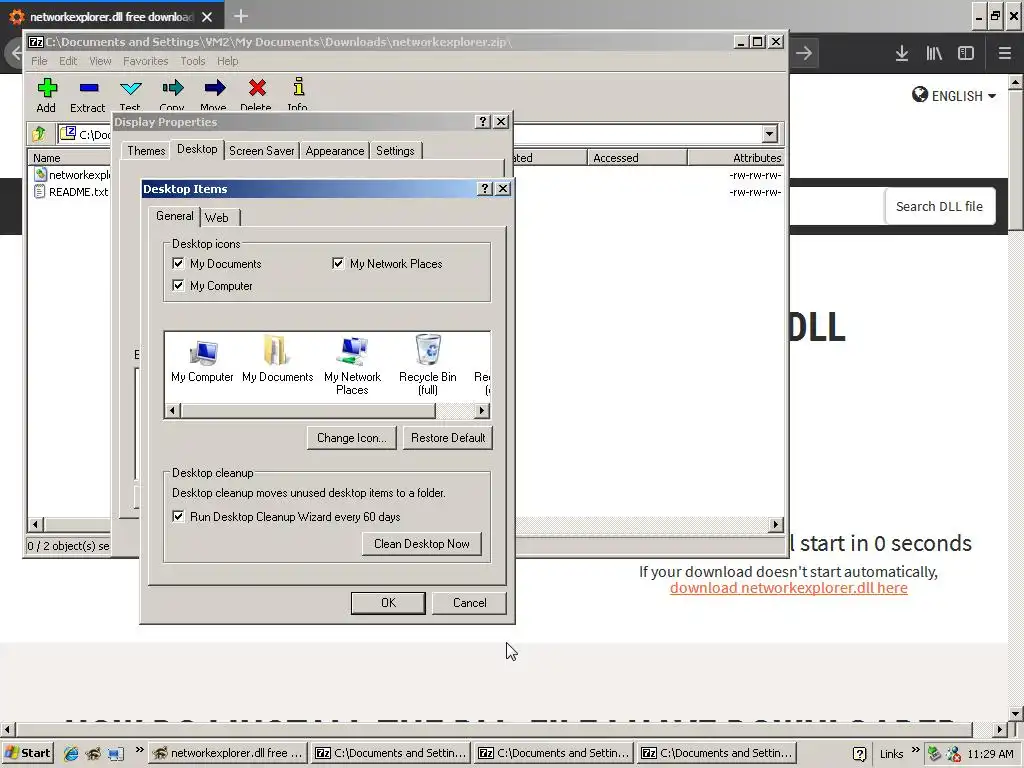Uncheck the My Network Places checkbox
Image resolution: width=1024 pixels, height=768 pixels.
coord(338,263)
